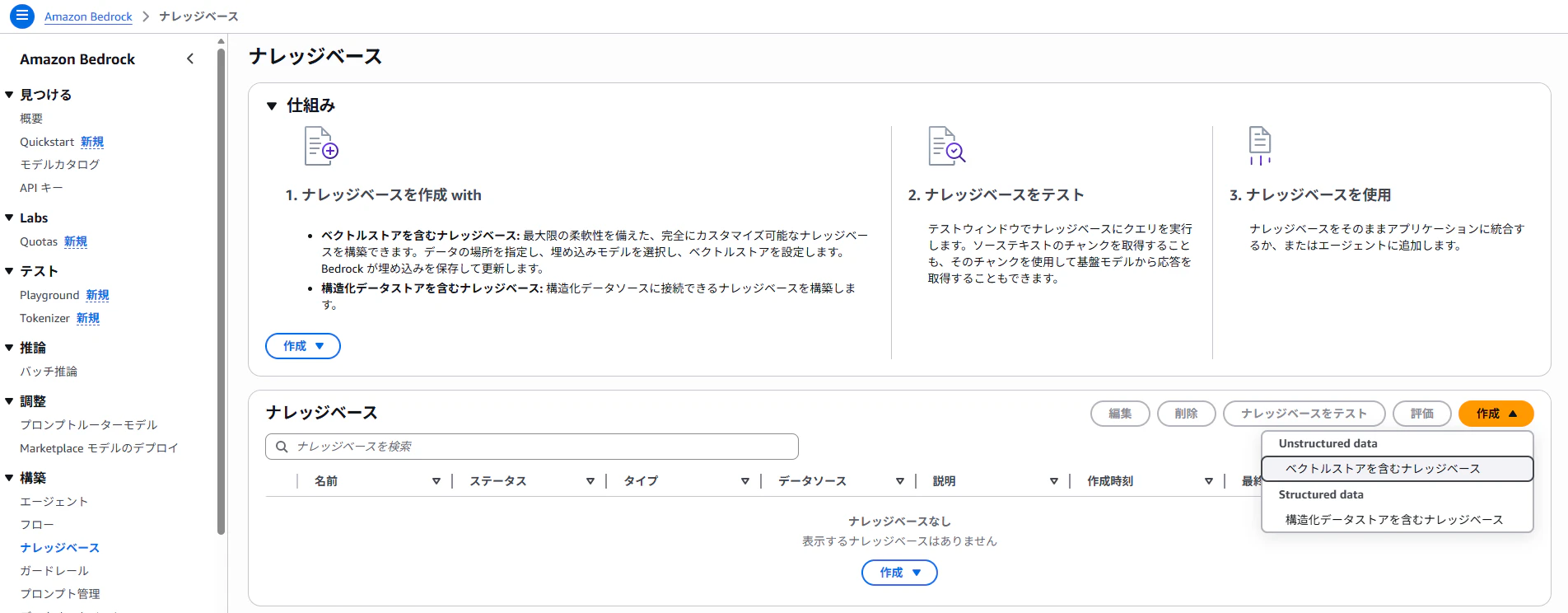Sort by 名前 column arrow
1568x613 pixels.
436,481
